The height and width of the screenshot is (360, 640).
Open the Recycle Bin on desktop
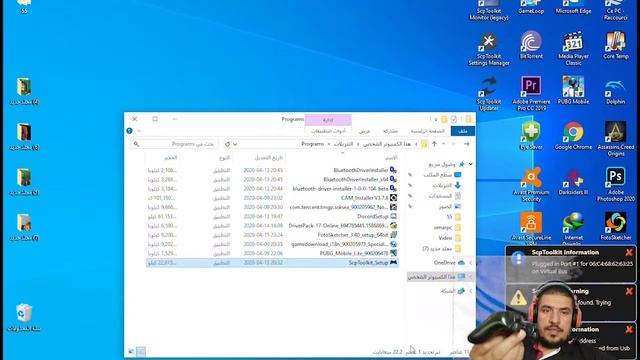tap(24, 318)
